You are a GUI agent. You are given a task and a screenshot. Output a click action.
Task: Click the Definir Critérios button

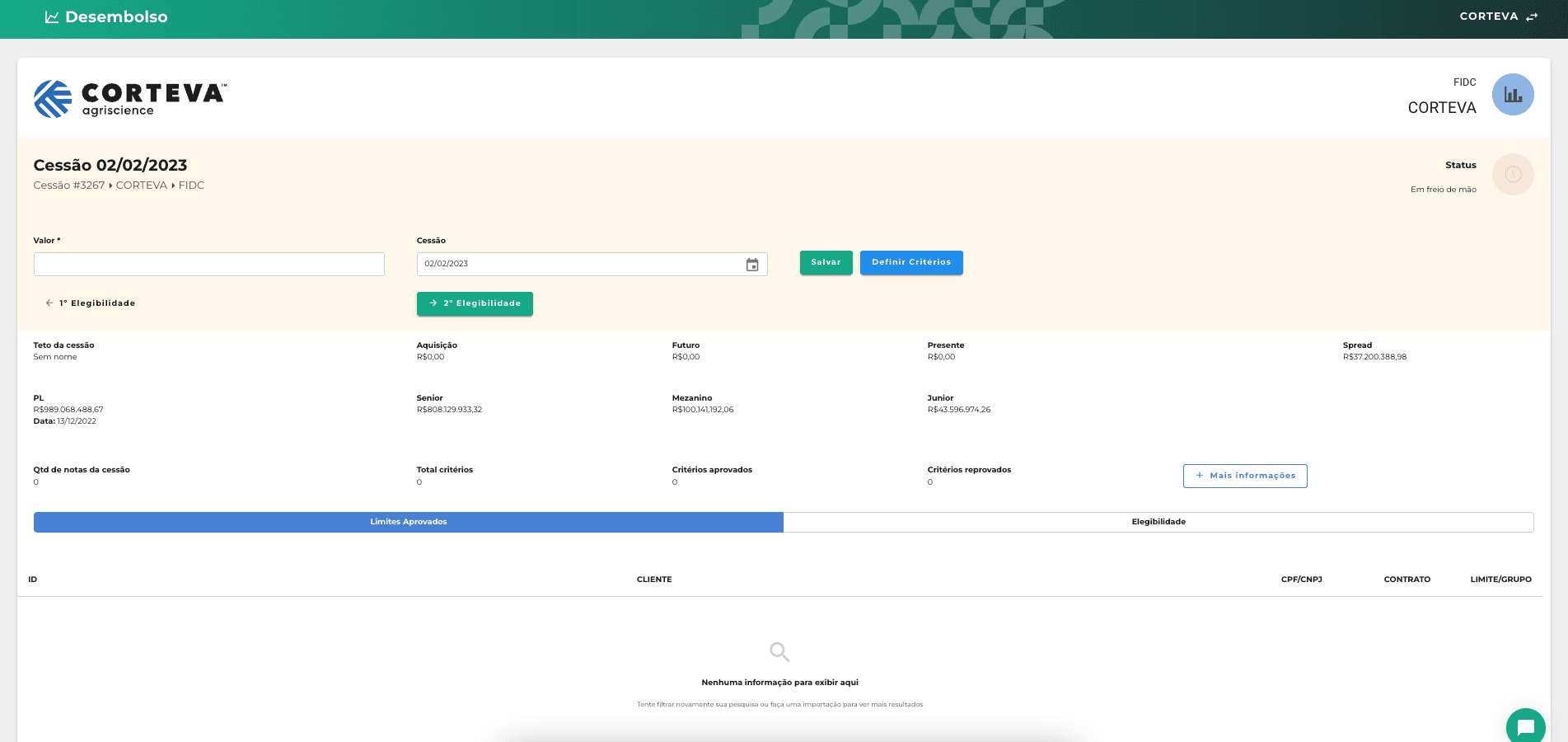click(x=911, y=263)
